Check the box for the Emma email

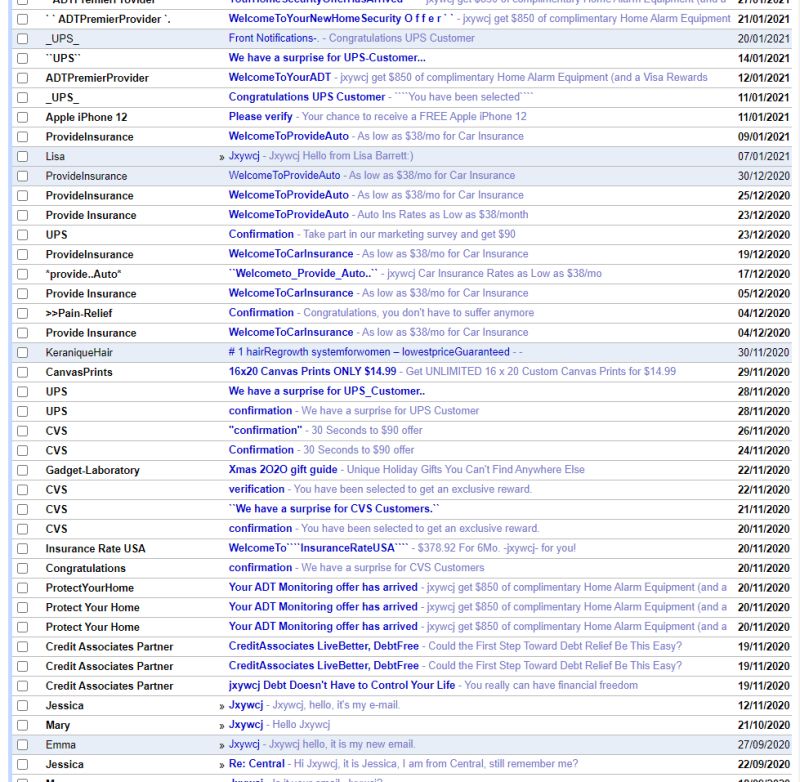tap(22, 745)
